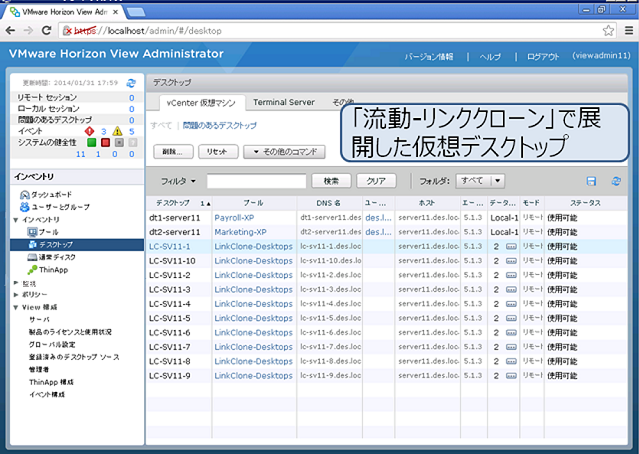Sort by デスクトップ column header
The image size is (639, 454).
[179, 203]
